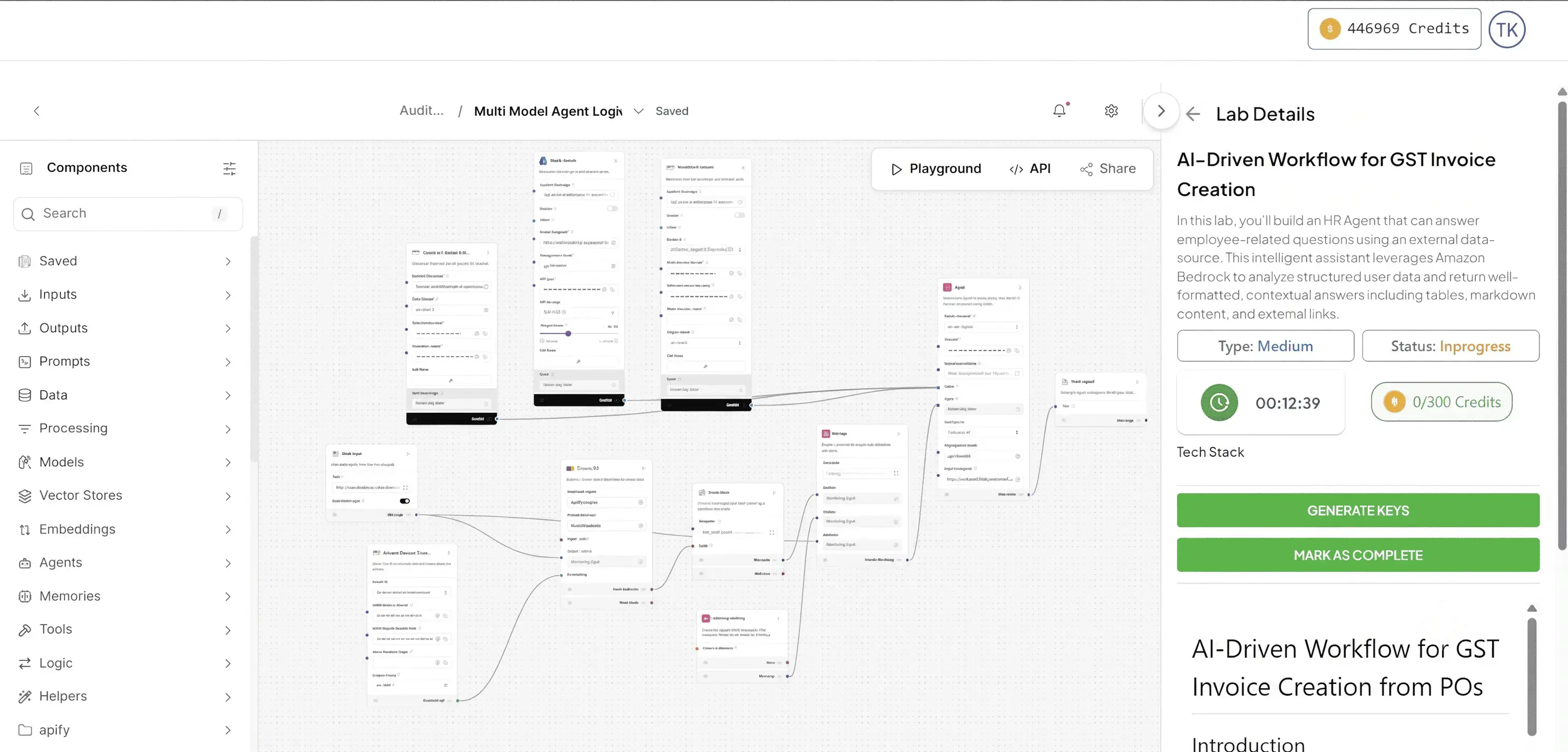This screenshot has width=1568, height=752.
Task: Click the Logic arrows icon
Action: 24,663
